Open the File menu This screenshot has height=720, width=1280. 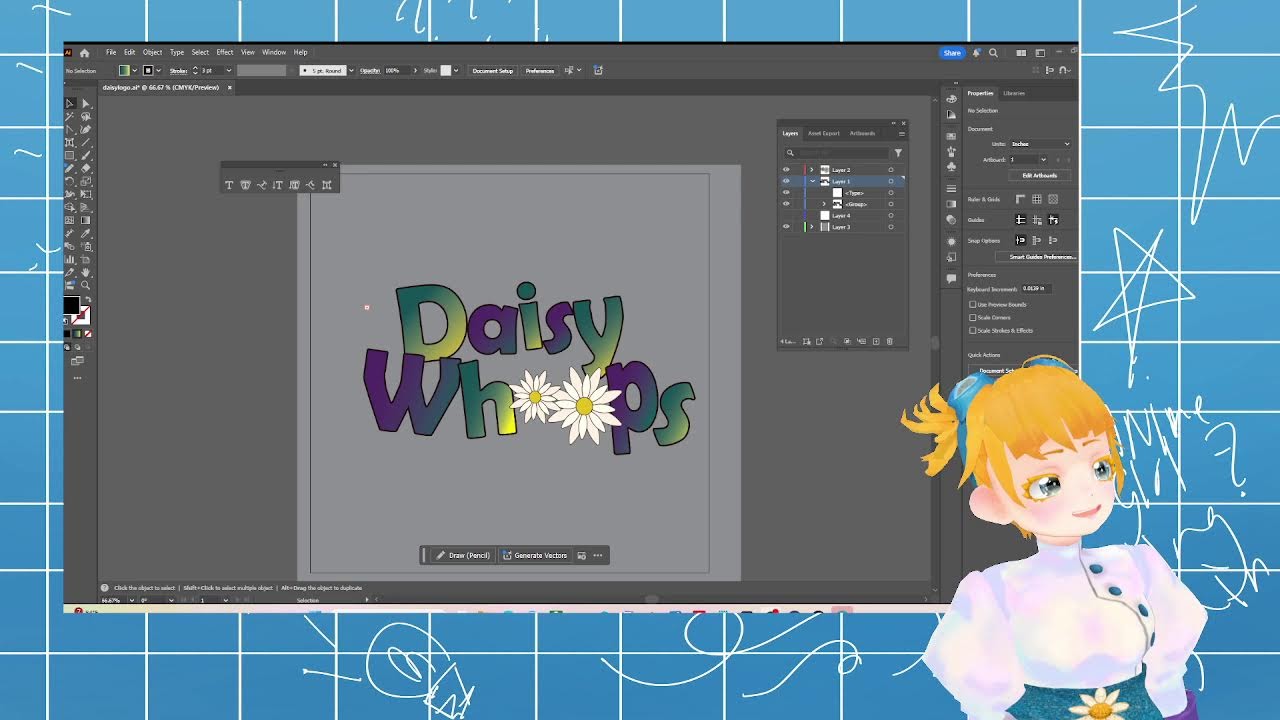(111, 52)
